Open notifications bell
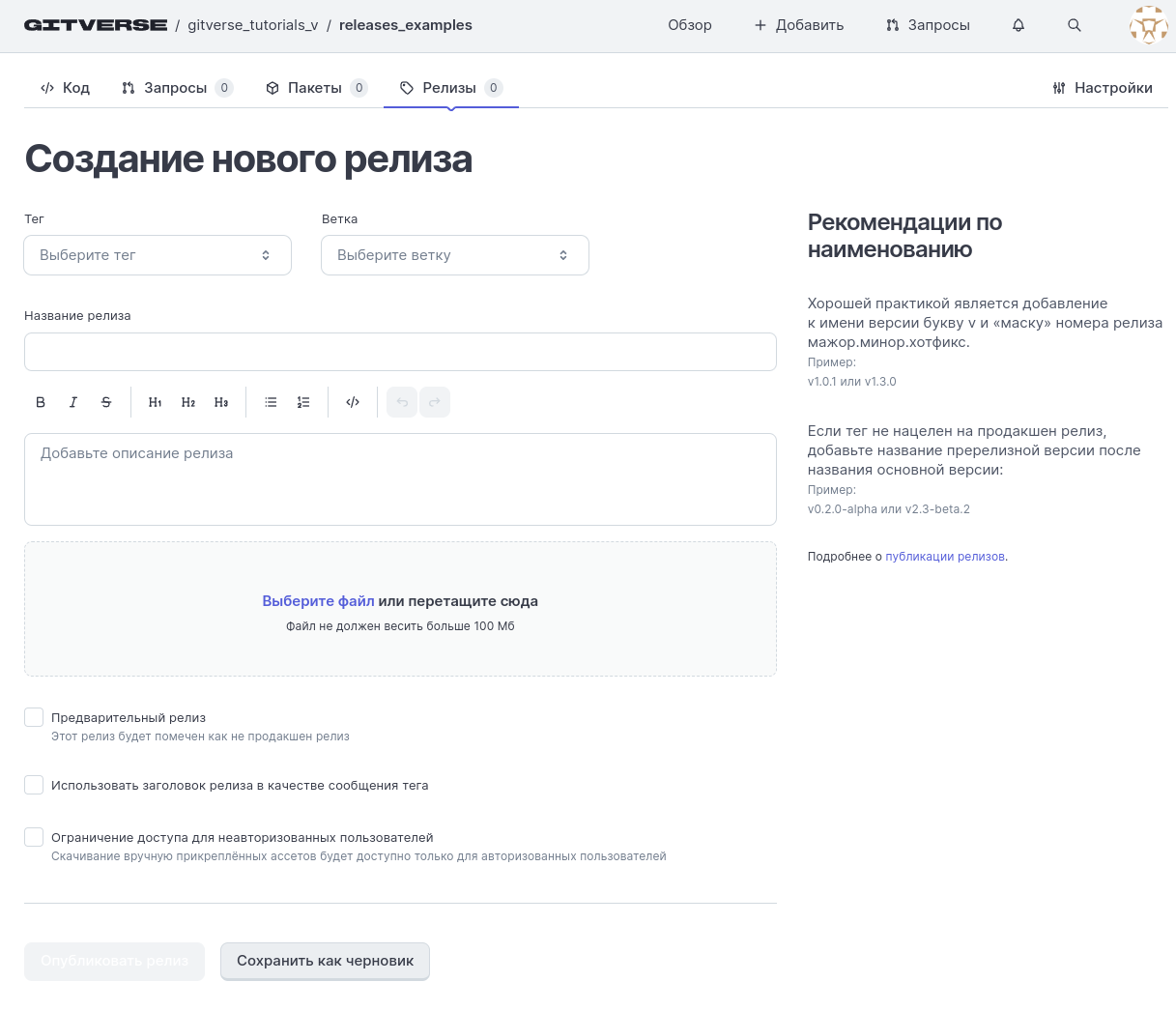 1018,25
